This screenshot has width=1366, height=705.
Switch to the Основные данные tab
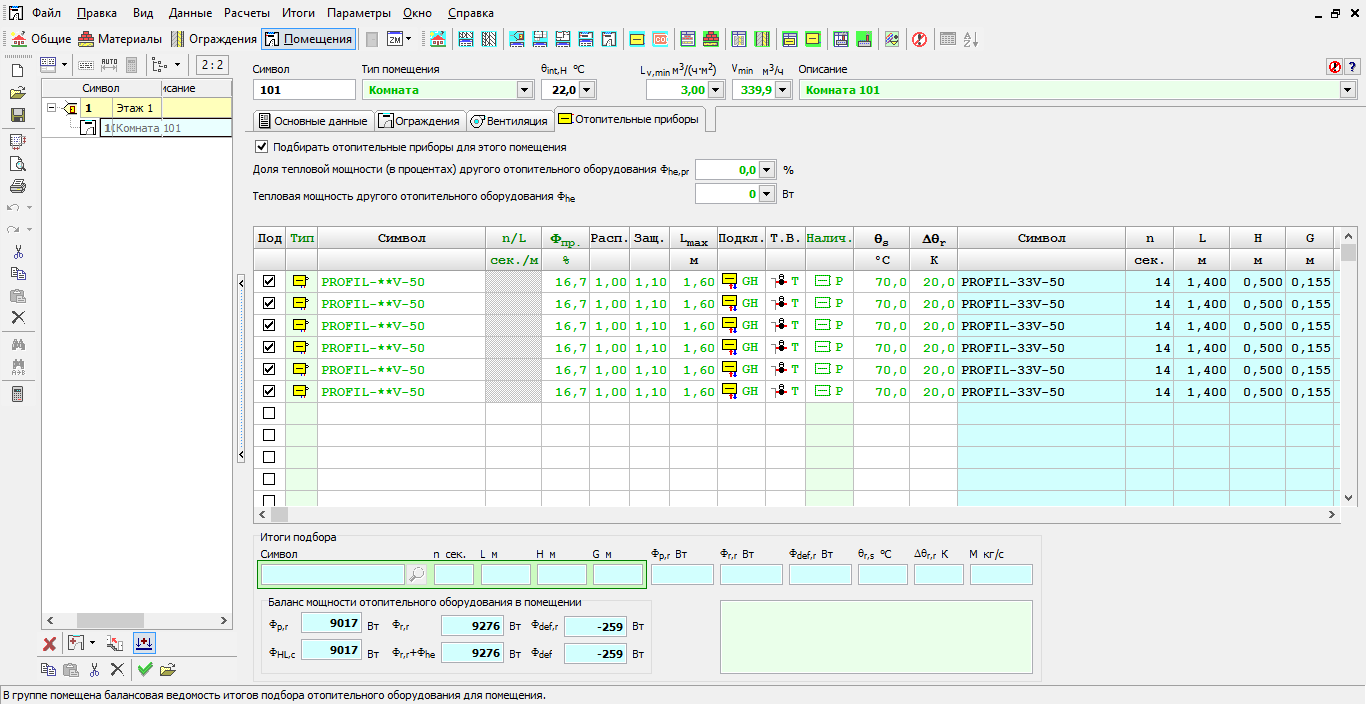[313, 121]
